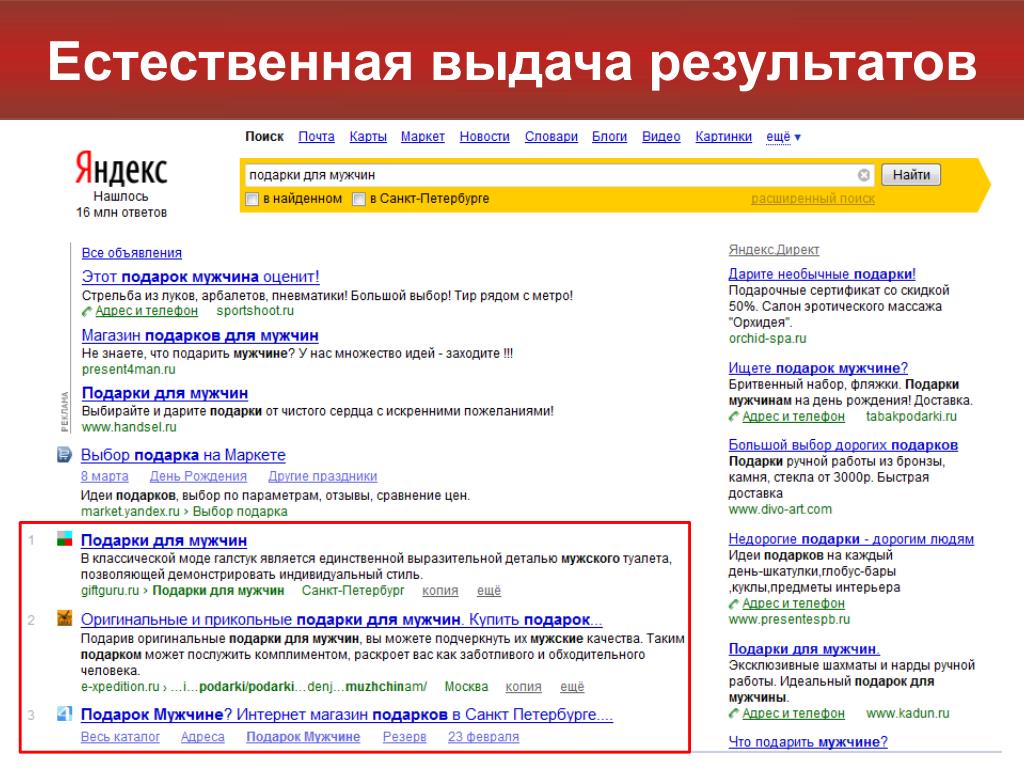
Task: Open handsel.ru ad 'Подарки для мужчин'
Action: (165, 393)
